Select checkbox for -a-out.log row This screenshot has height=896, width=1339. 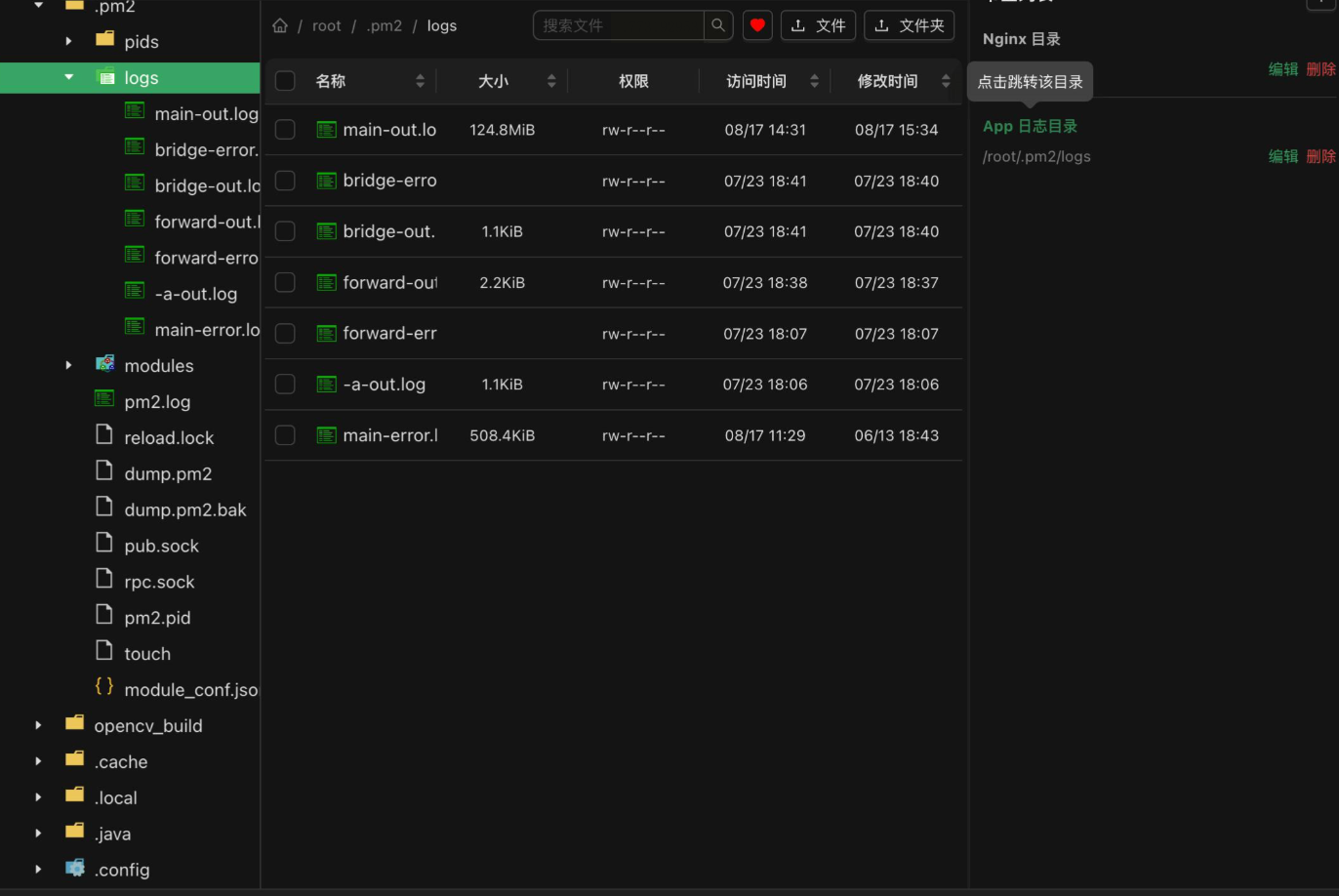tap(285, 384)
